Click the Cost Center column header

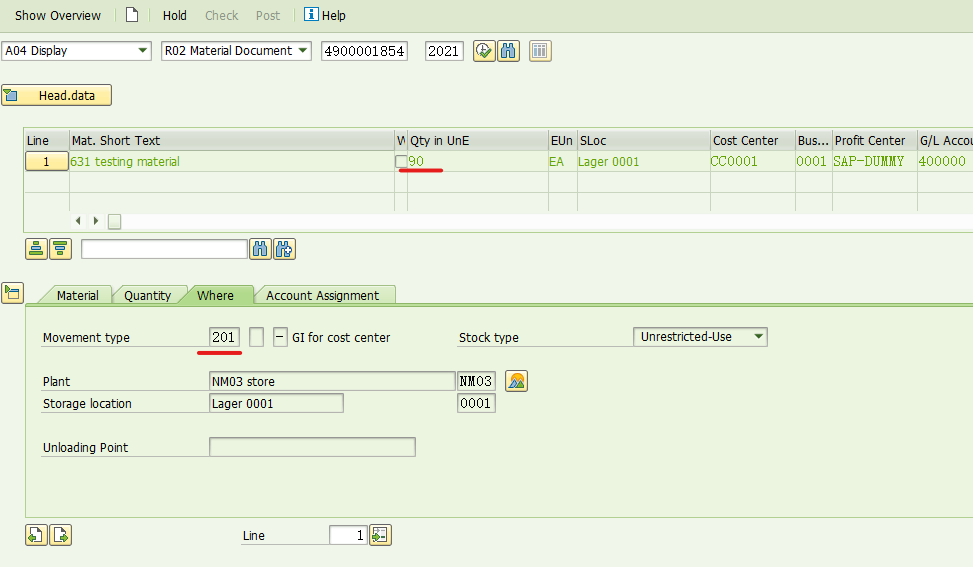[x=753, y=140]
